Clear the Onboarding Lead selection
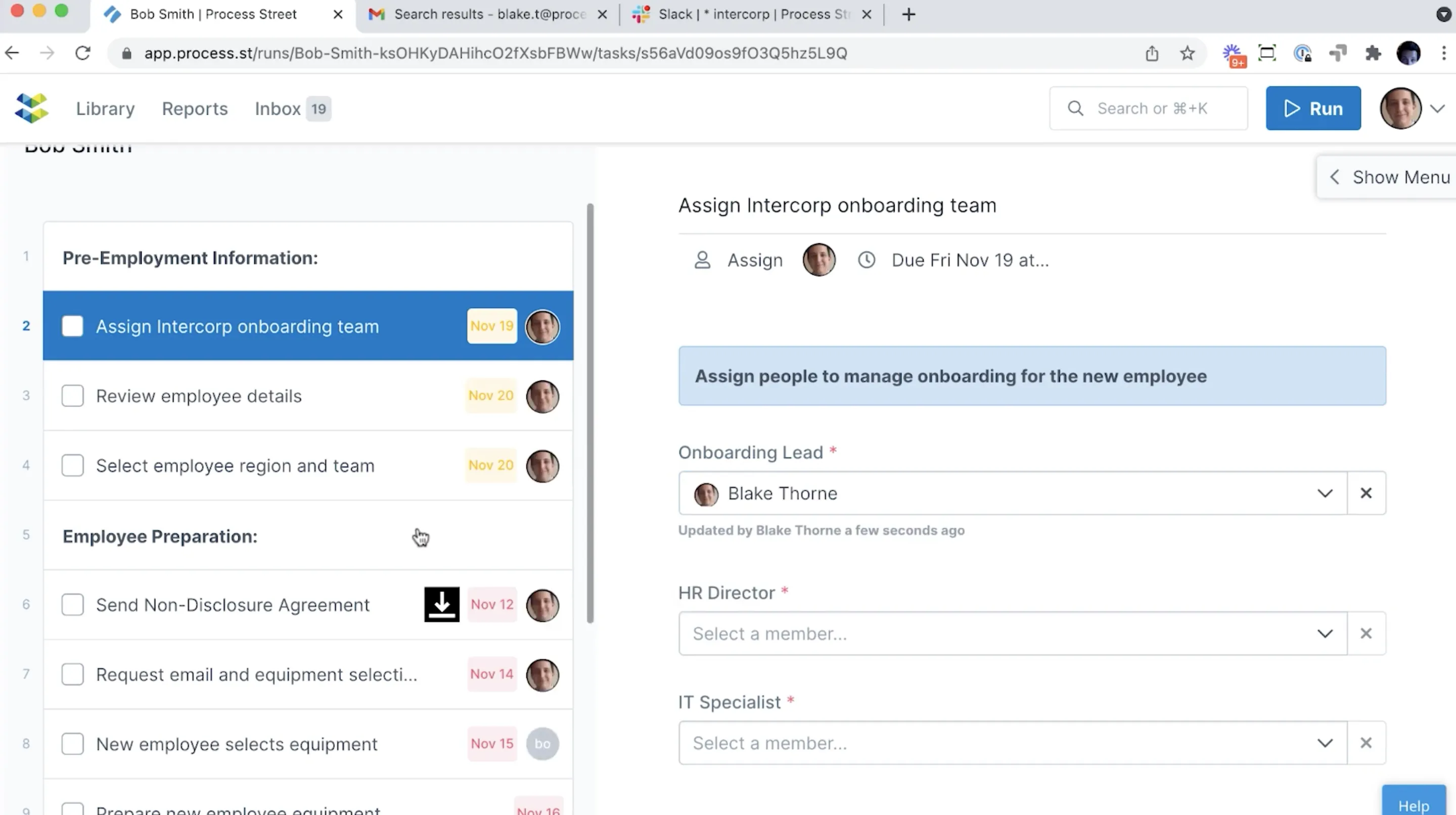The height and width of the screenshot is (815, 1456). pos(1366,493)
